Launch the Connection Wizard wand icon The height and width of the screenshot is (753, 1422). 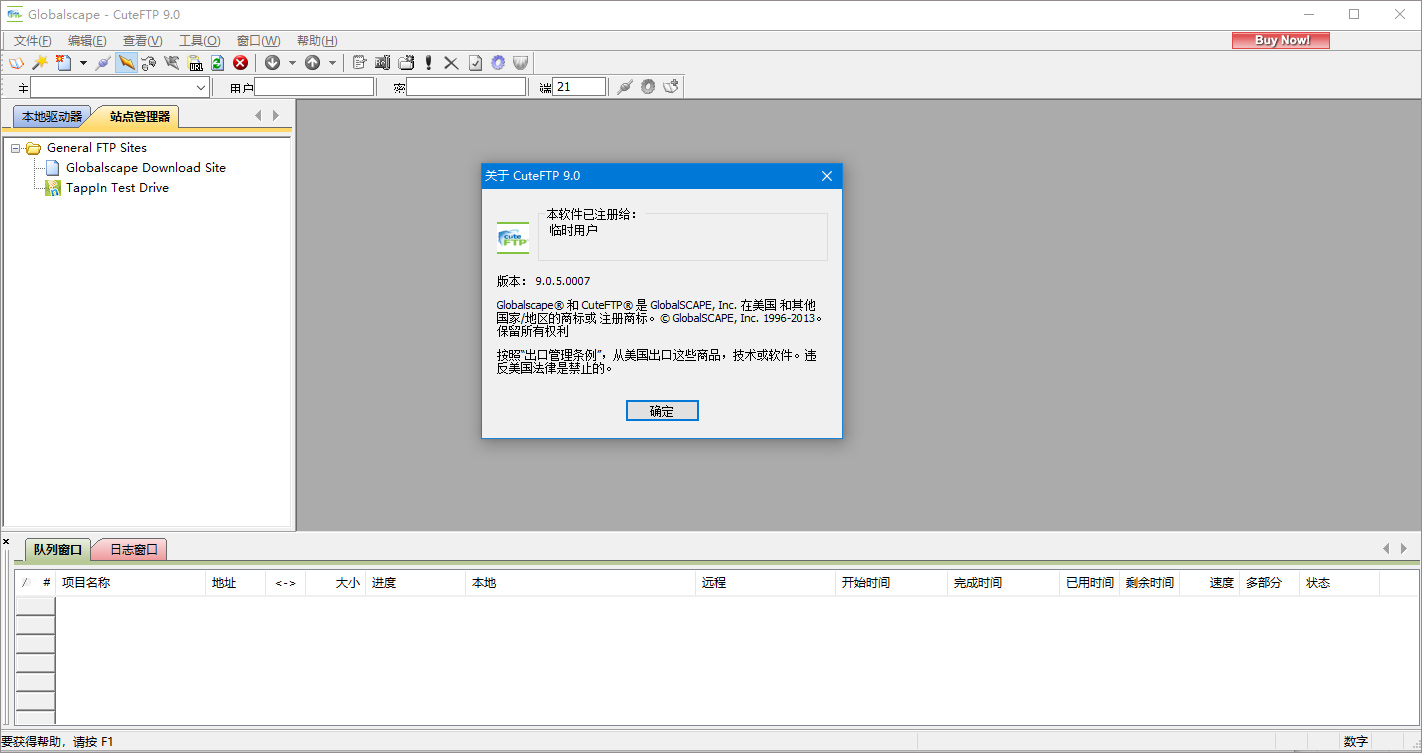[40, 63]
